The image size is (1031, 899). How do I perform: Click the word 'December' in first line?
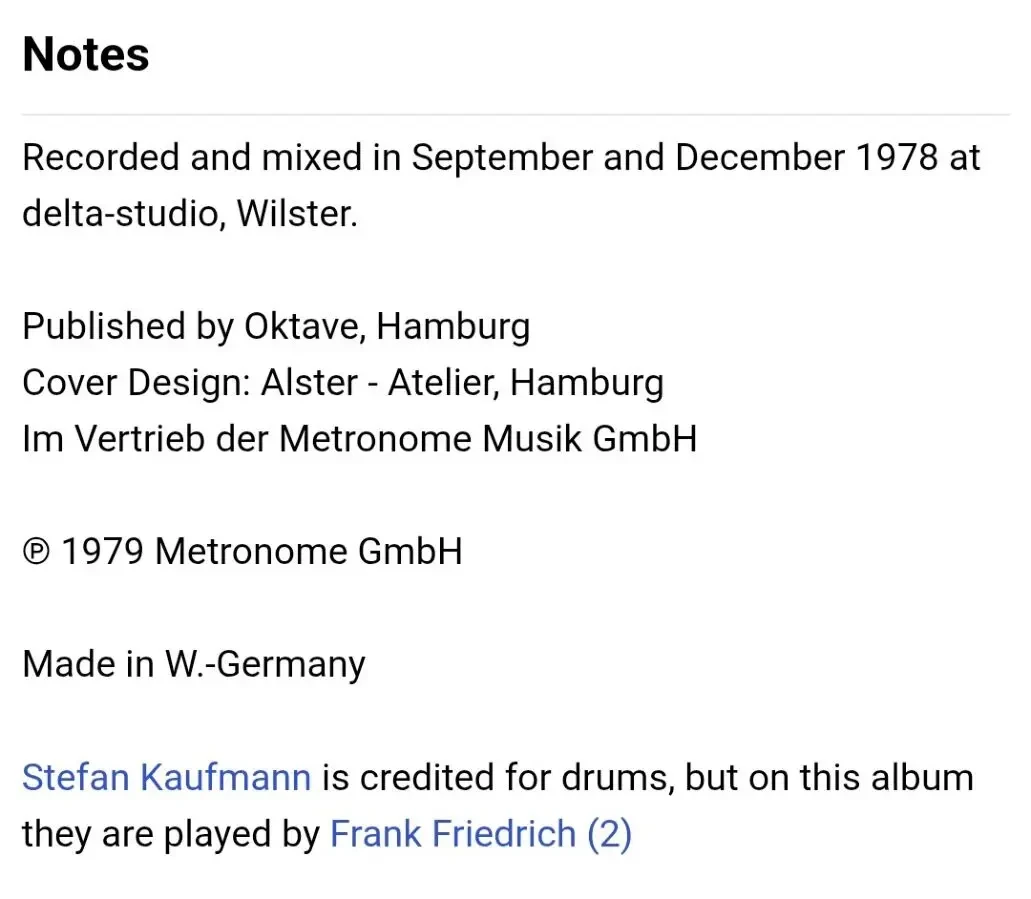click(760, 158)
